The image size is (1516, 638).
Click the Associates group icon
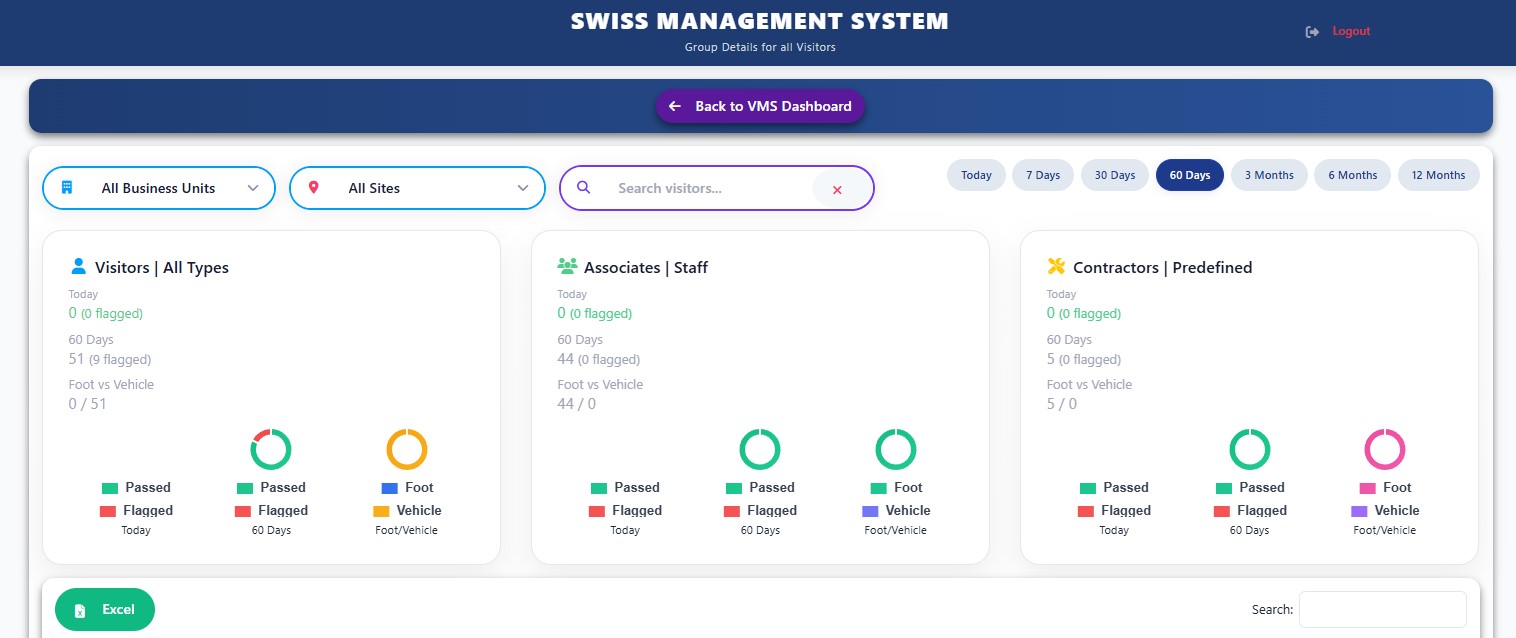[568, 267]
